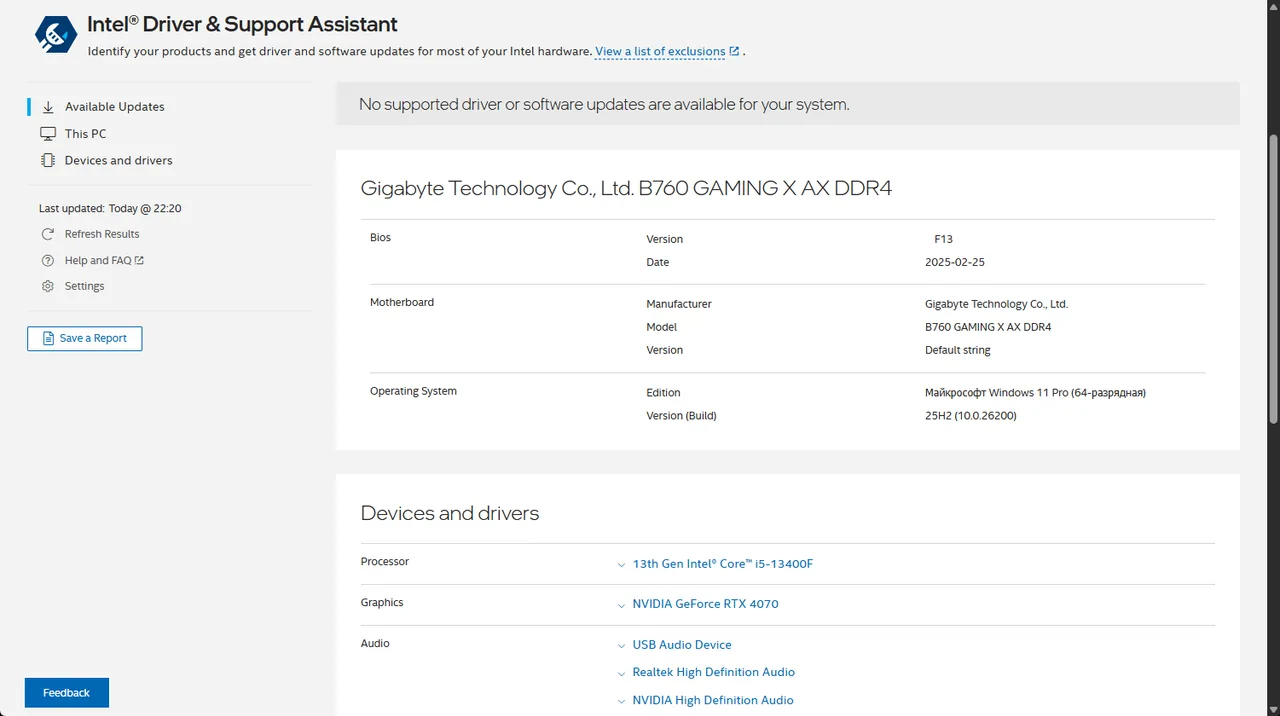Expand chevron for Realtek High Definition Audio
Viewport: 1280px width, 716px height.
tap(621, 673)
